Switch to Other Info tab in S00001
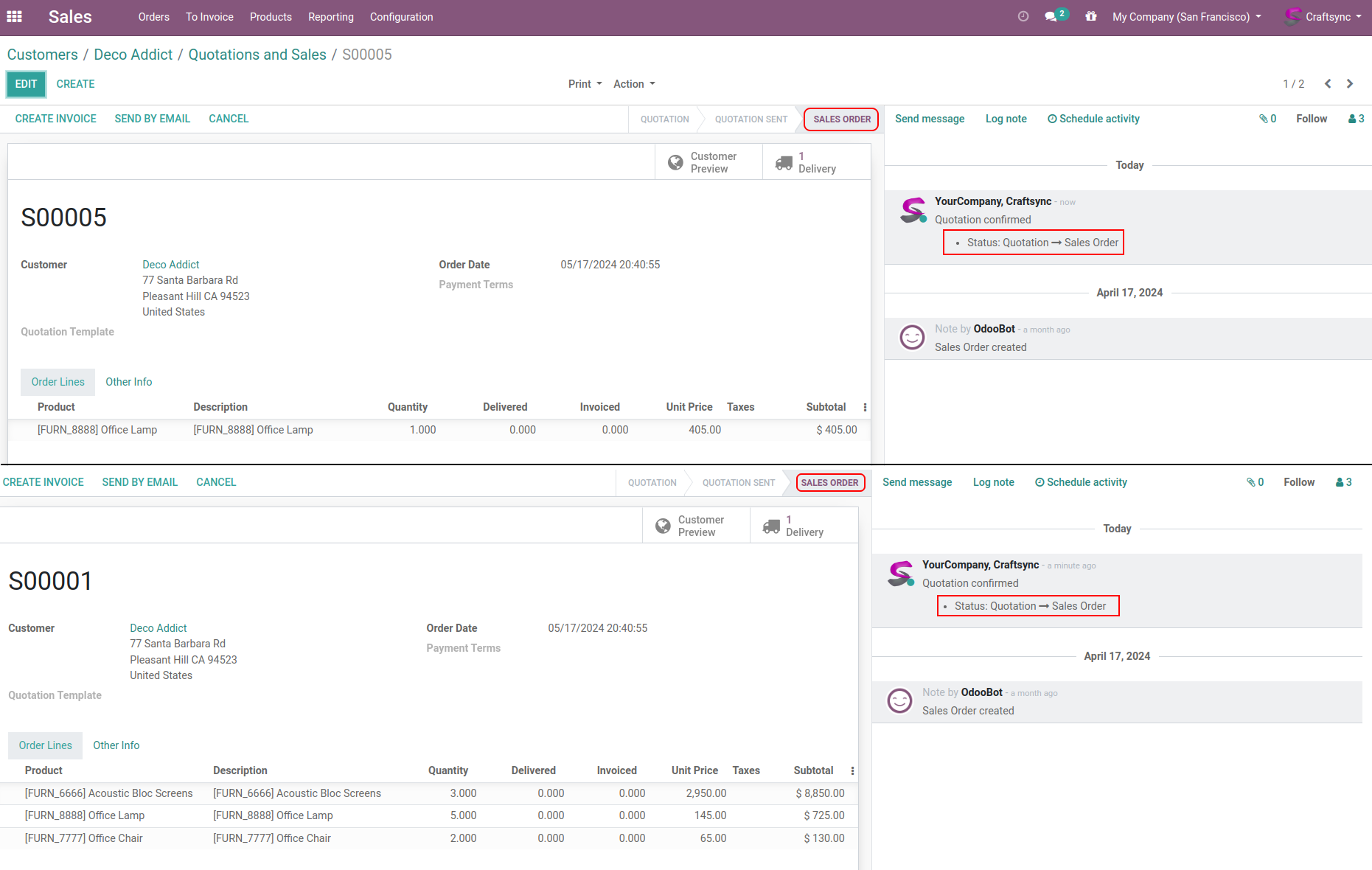 [x=116, y=745]
